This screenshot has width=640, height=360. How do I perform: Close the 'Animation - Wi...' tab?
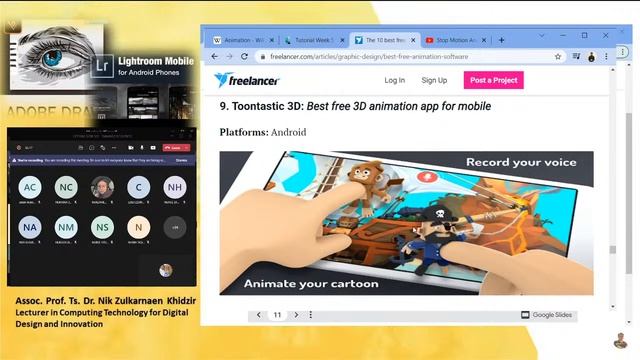tap(271, 40)
